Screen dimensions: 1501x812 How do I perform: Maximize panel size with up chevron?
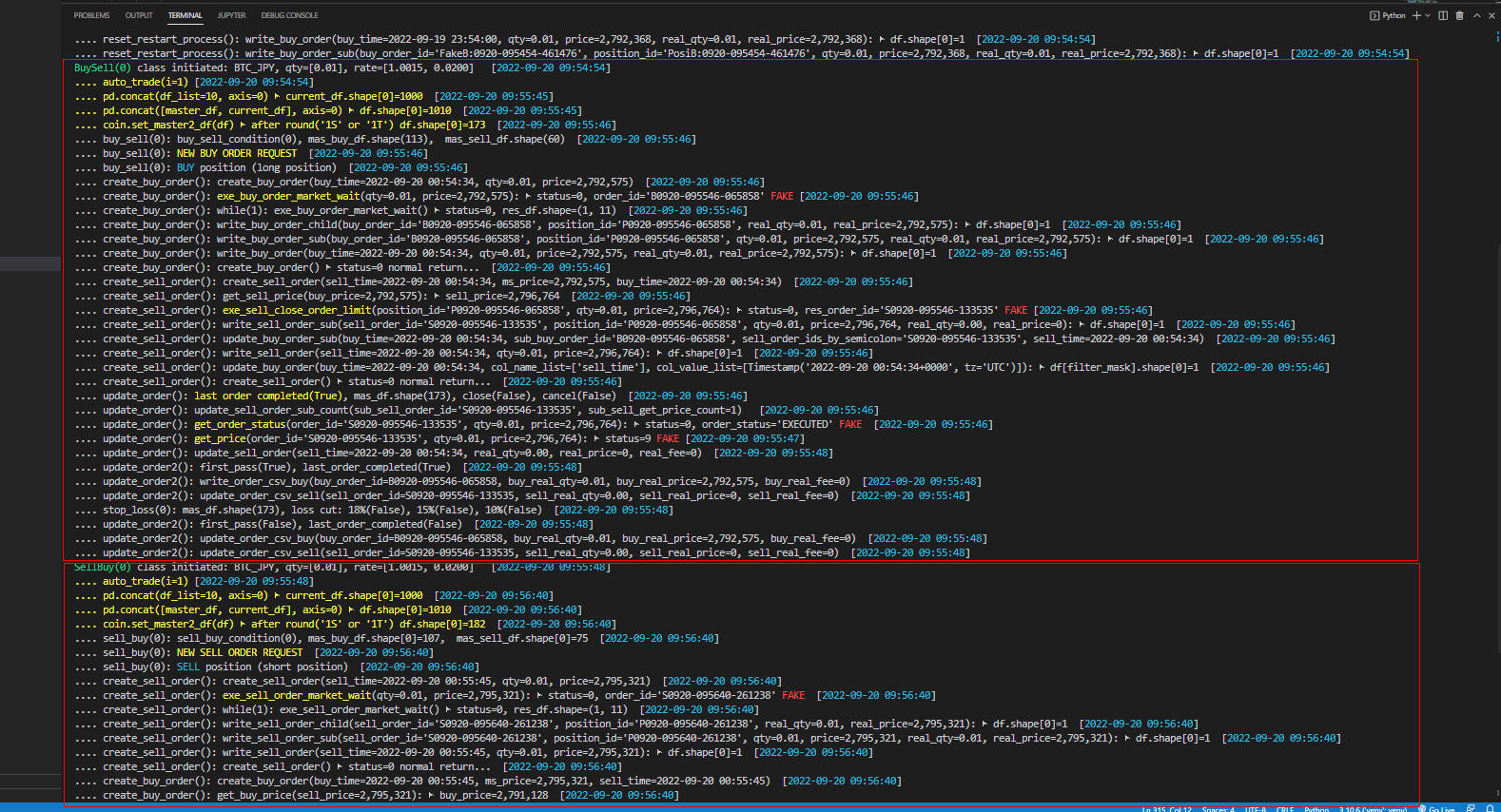coord(1476,15)
